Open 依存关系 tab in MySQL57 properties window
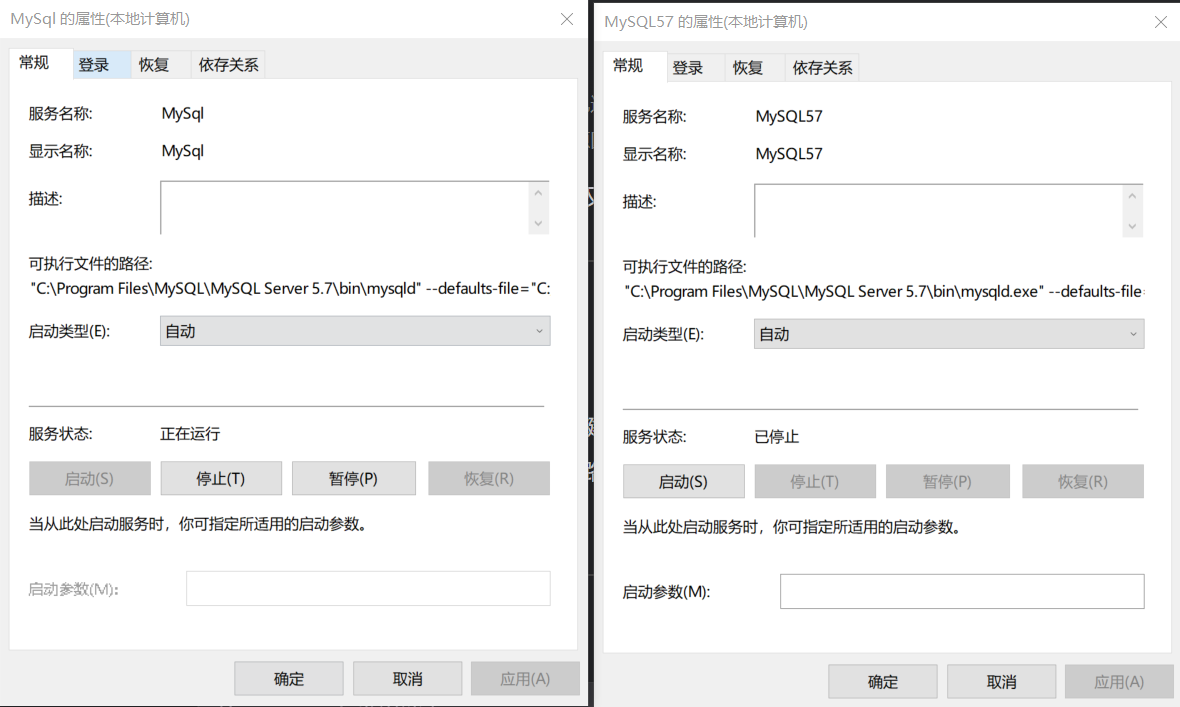This screenshot has width=1180, height=707. click(822, 68)
